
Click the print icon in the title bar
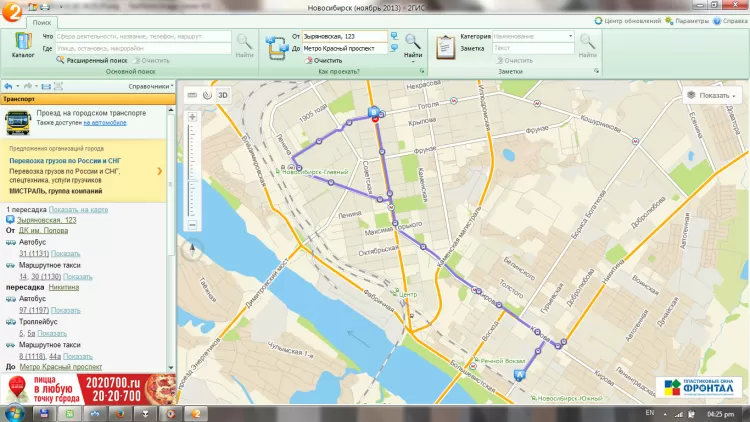pyautogui.click(x=44, y=7)
